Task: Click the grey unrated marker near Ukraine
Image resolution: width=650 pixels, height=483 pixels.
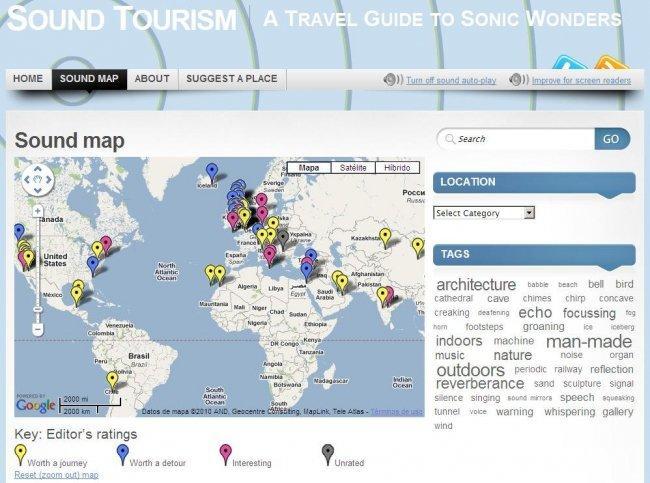Action: (283, 239)
